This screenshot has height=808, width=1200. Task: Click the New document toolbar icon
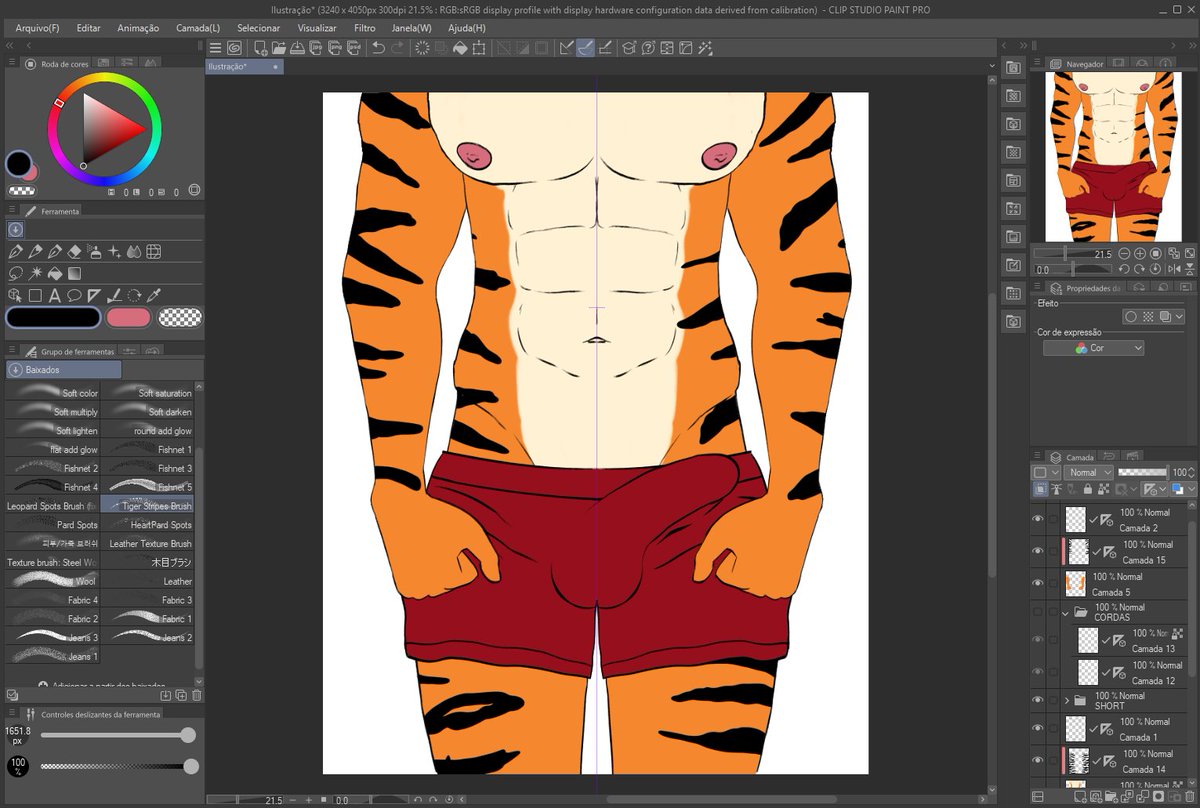tap(260, 47)
